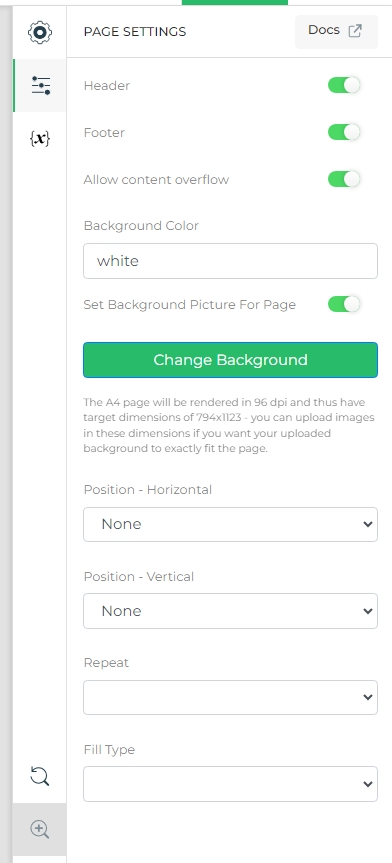Click the Position - Horizontal chevron arrow
The image size is (392, 863).
[368, 525]
